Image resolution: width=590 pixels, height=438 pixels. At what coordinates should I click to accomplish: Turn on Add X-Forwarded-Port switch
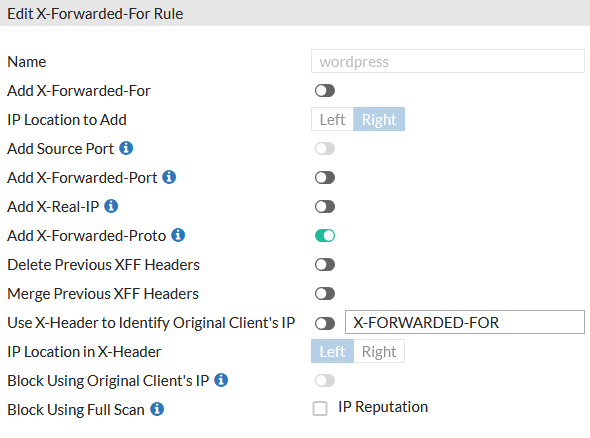tap(325, 178)
